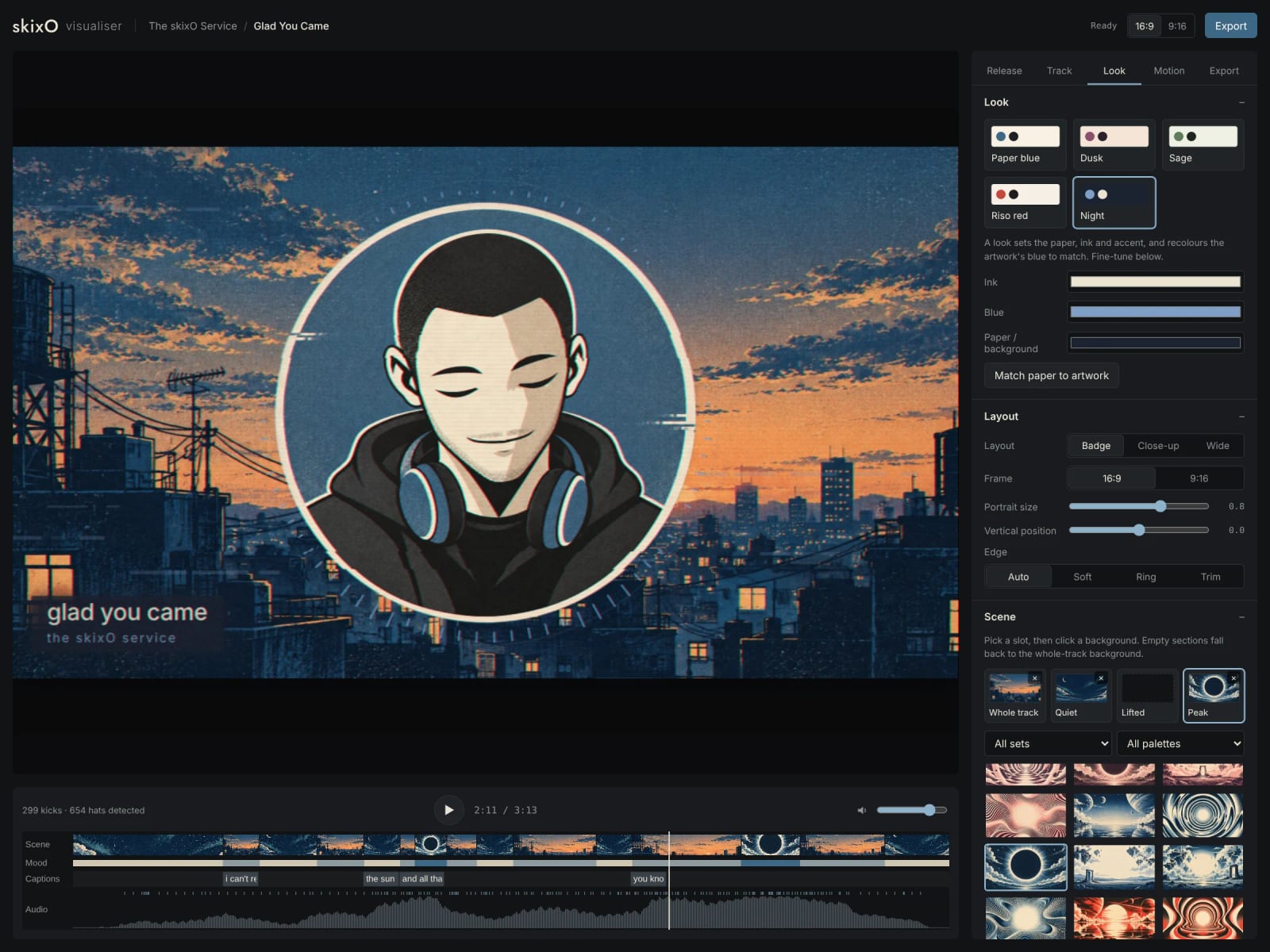Open The skixO Service breadcrumb
The height and width of the screenshot is (952, 1270).
point(193,26)
